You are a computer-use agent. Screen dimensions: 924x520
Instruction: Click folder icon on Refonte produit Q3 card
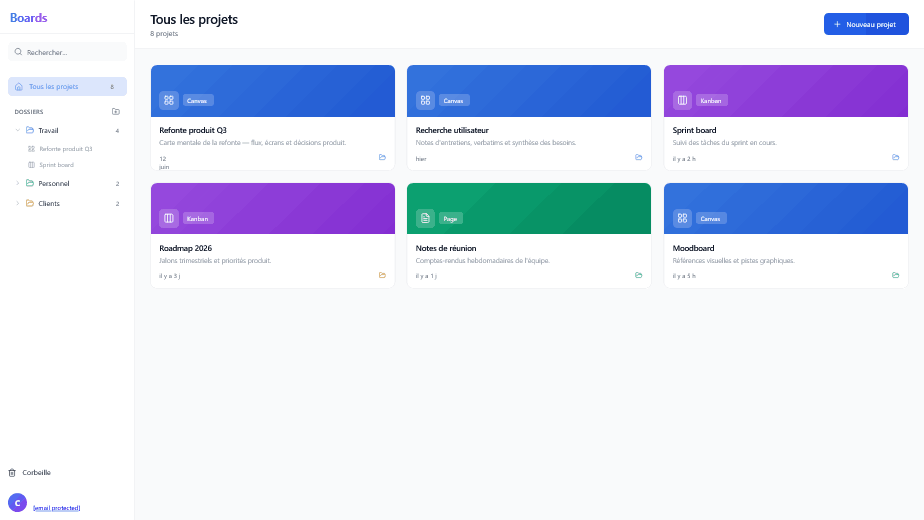tap(382, 157)
